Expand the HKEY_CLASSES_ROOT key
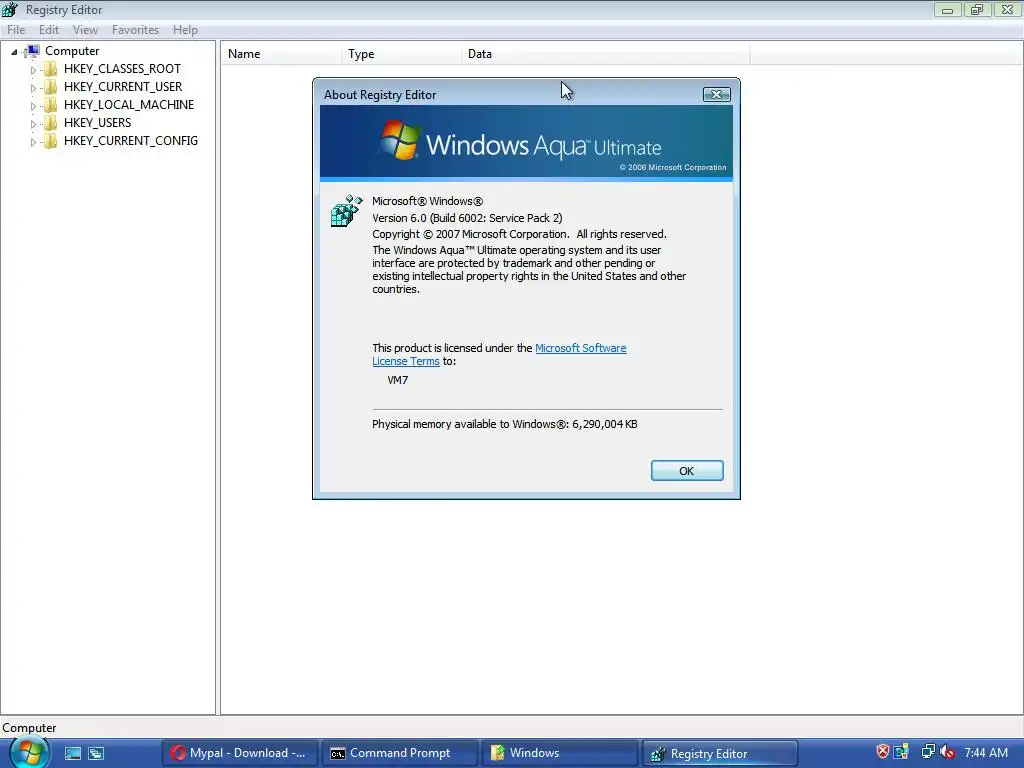The height and width of the screenshot is (768, 1024). coord(33,70)
